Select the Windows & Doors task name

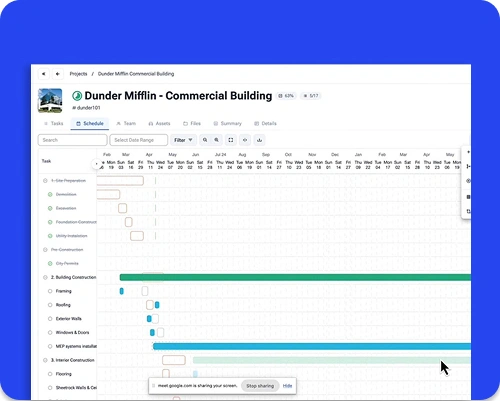(72, 332)
